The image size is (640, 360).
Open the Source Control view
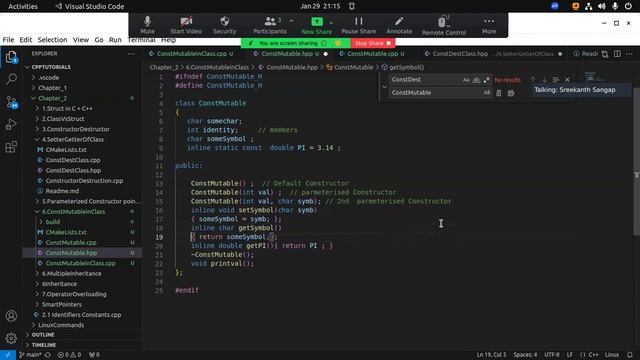point(11,102)
